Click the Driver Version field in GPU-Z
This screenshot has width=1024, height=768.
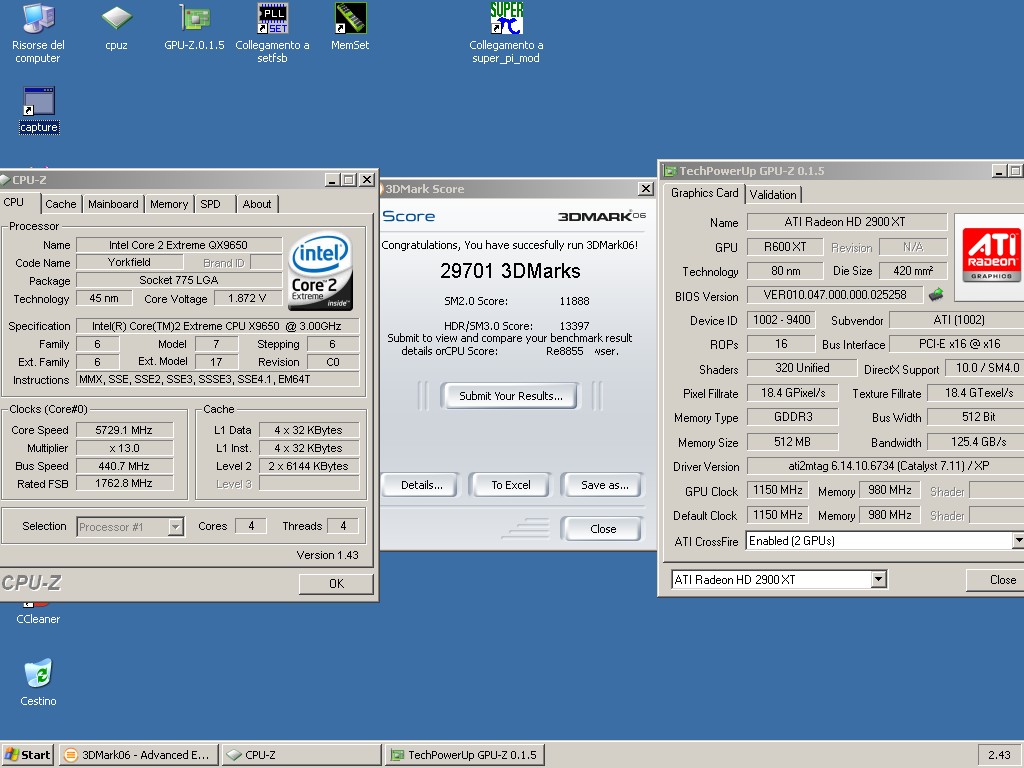(885, 466)
